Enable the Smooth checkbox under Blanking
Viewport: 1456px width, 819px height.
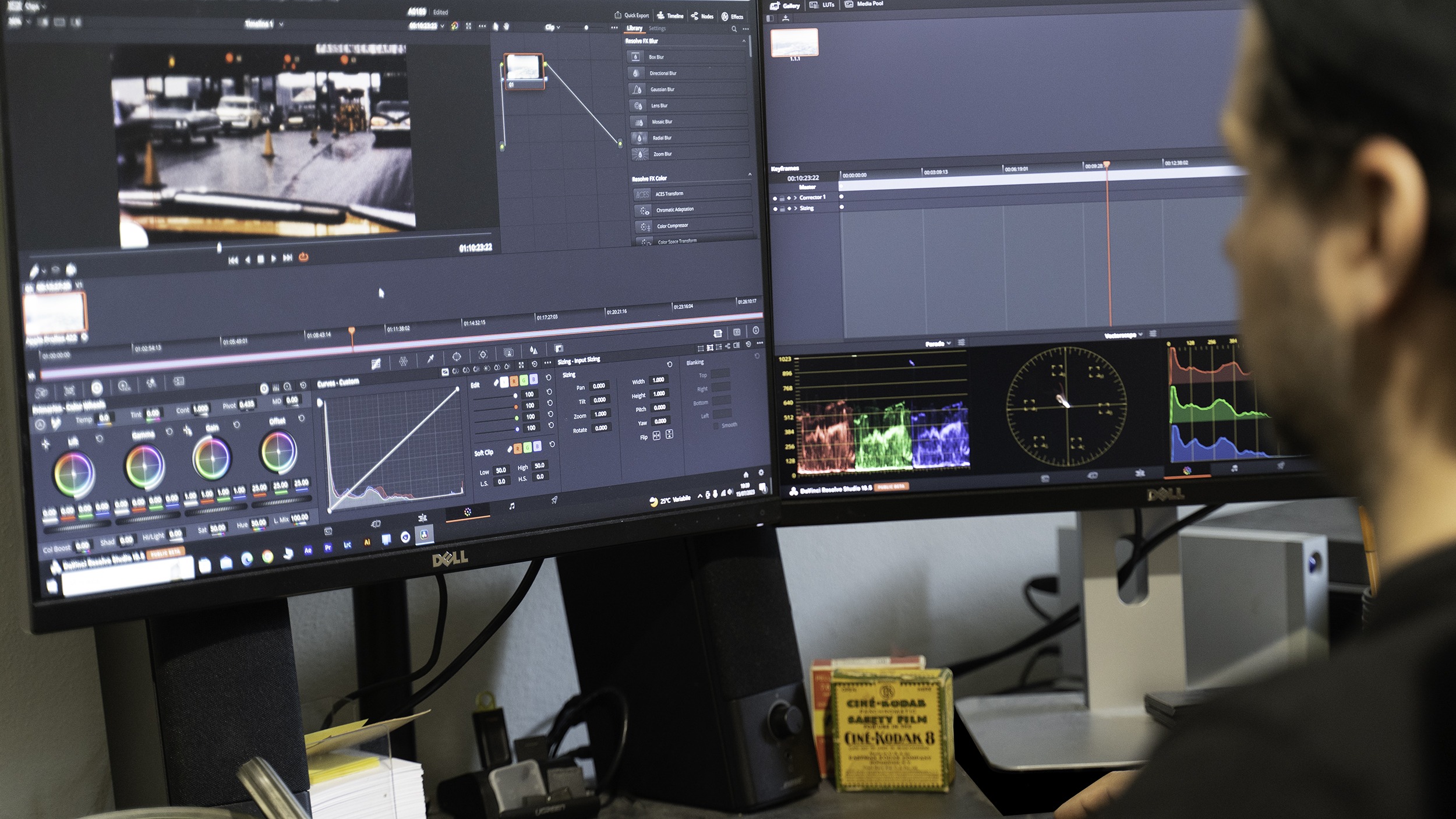pos(716,426)
